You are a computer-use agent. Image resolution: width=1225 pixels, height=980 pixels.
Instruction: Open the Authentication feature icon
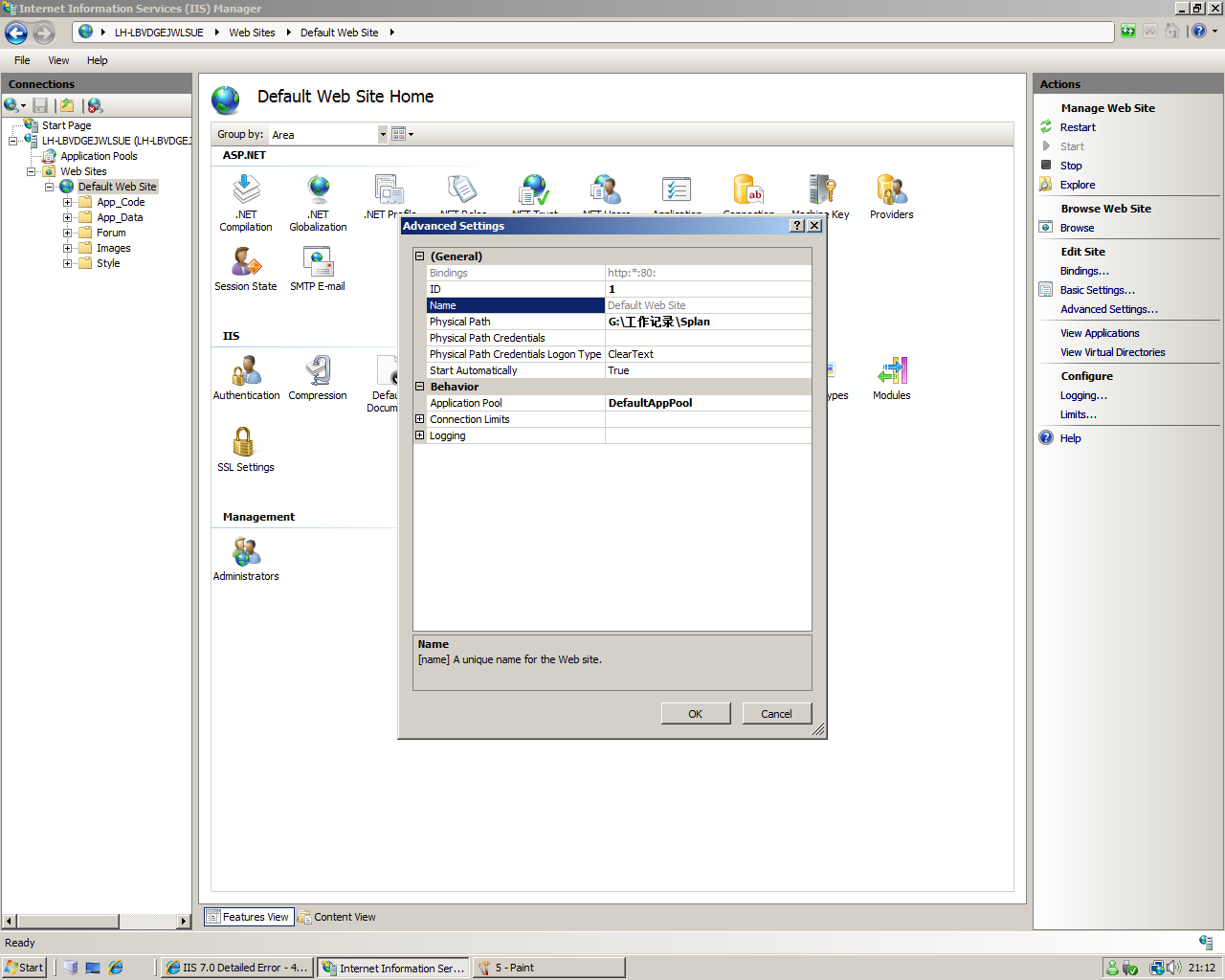click(246, 370)
